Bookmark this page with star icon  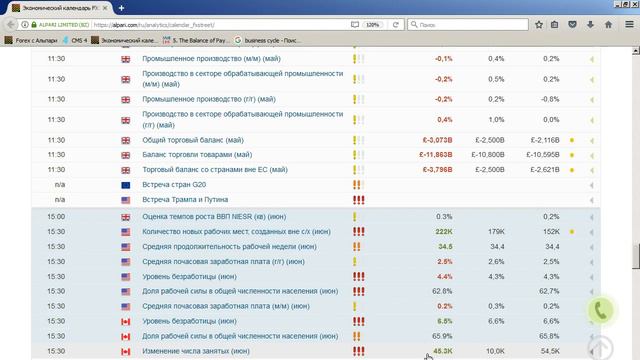tap(539, 25)
